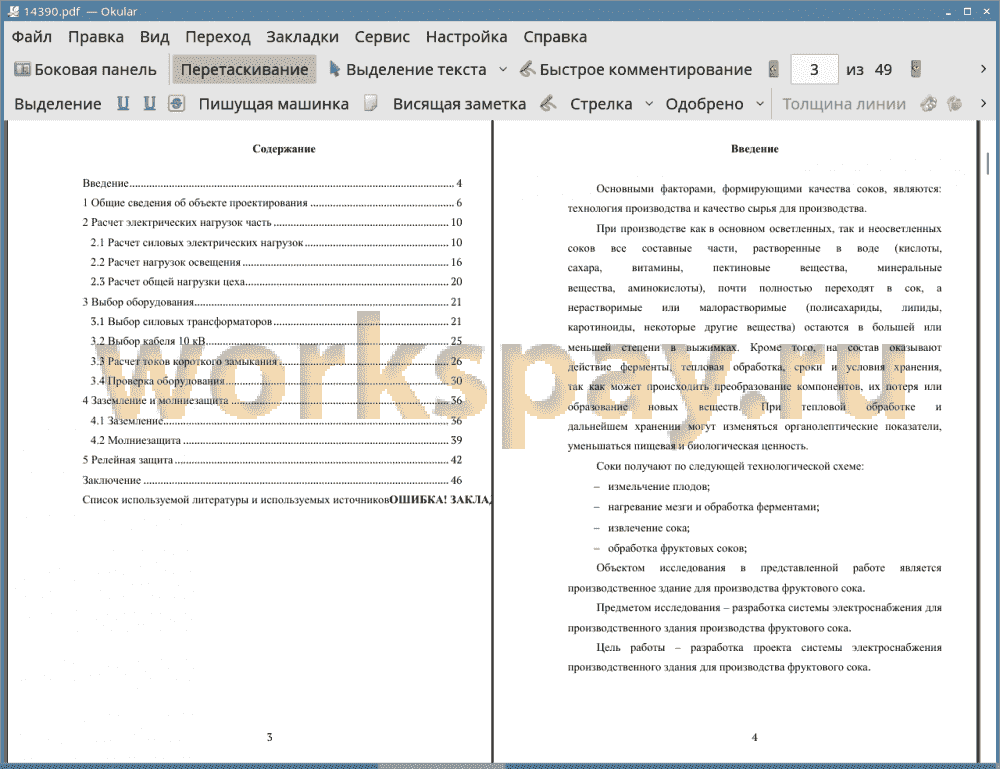
Task: Click '3.2 Выбор кабеля 10 кВ'
Action: pyautogui.click(x=276, y=341)
